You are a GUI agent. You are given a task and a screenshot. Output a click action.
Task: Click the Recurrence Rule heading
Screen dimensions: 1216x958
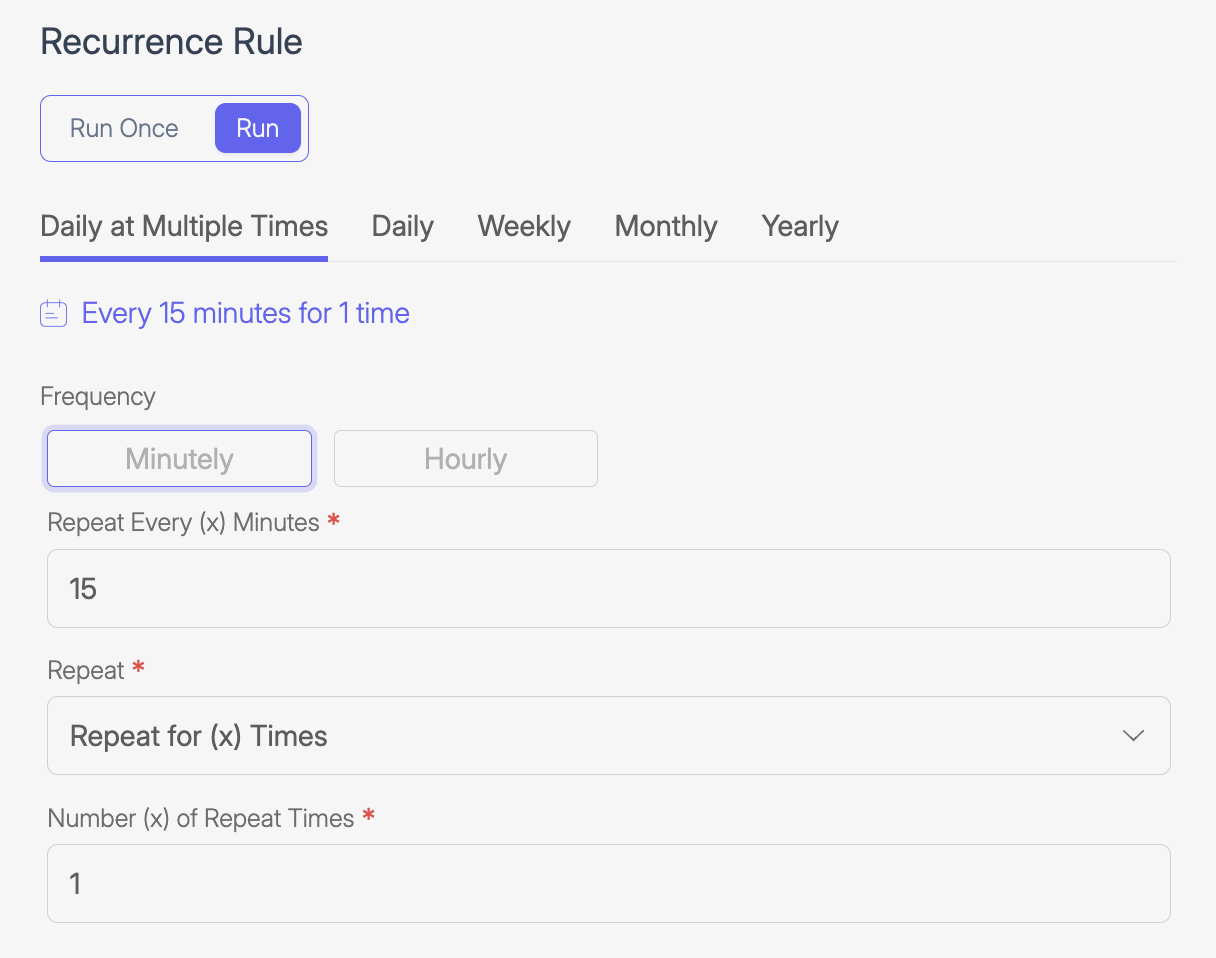click(x=171, y=42)
